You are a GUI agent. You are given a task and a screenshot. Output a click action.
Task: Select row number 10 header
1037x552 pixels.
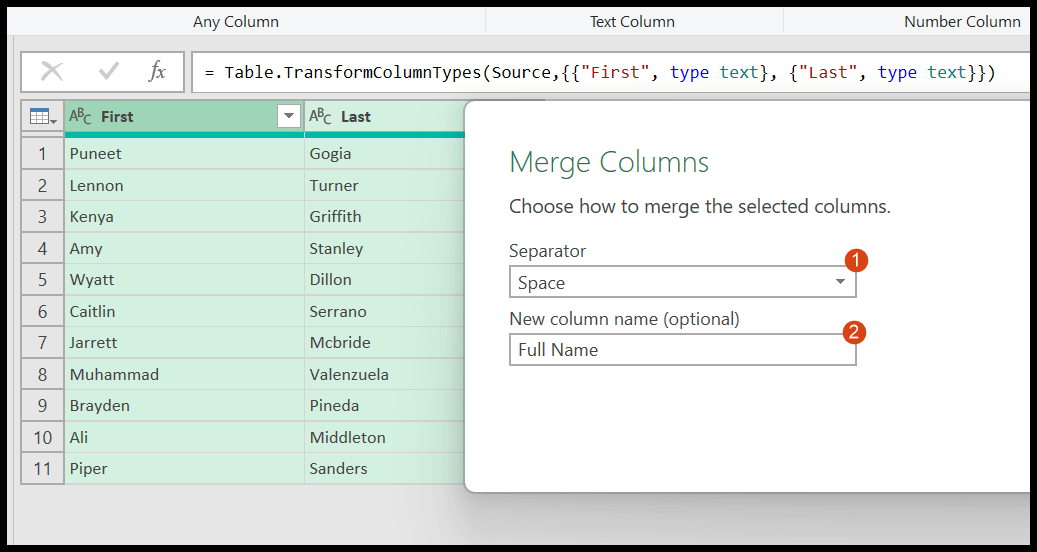coord(42,437)
